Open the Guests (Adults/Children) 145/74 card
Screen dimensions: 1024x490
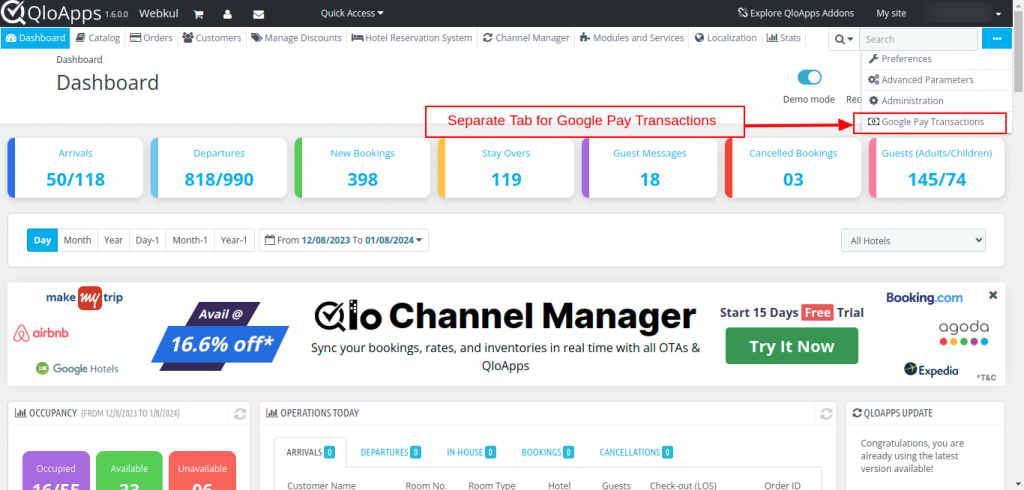(936, 168)
